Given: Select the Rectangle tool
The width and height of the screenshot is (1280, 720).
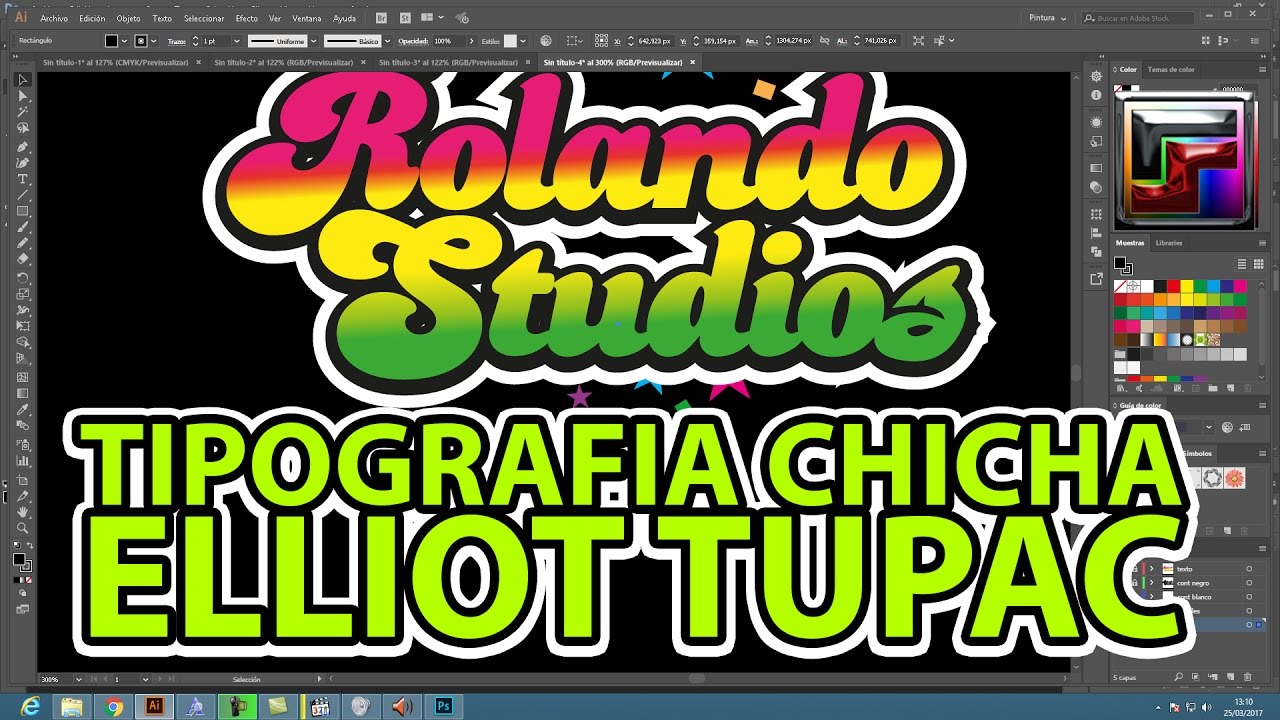Looking at the screenshot, I should [x=22, y=211].
